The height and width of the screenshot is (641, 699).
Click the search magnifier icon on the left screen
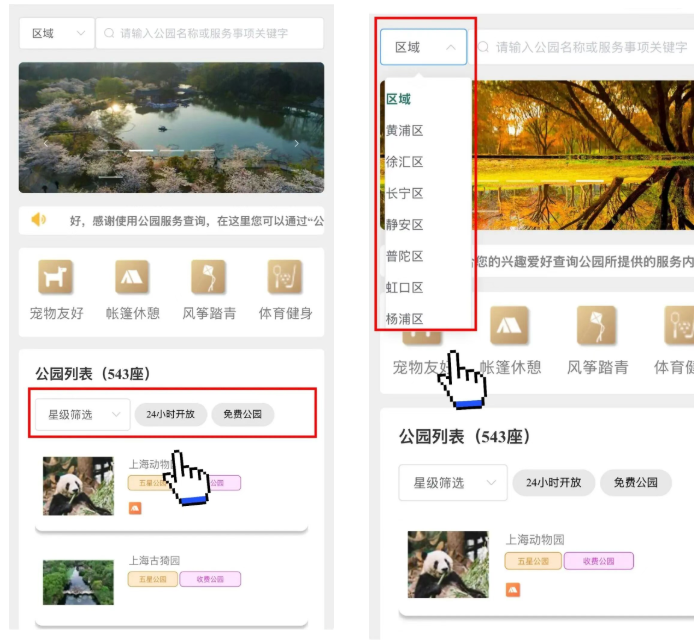pos(109,33)
